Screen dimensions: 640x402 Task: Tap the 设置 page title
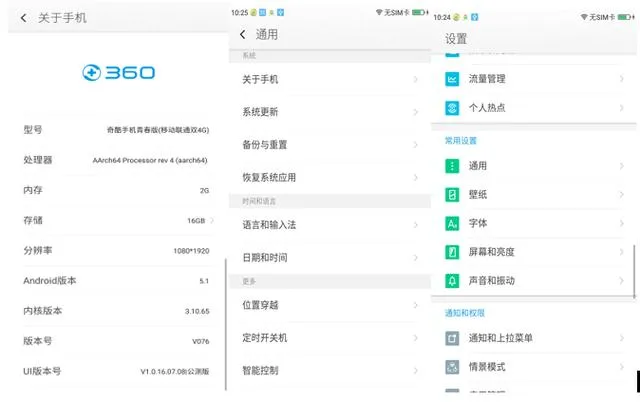(x=456, y=39)
